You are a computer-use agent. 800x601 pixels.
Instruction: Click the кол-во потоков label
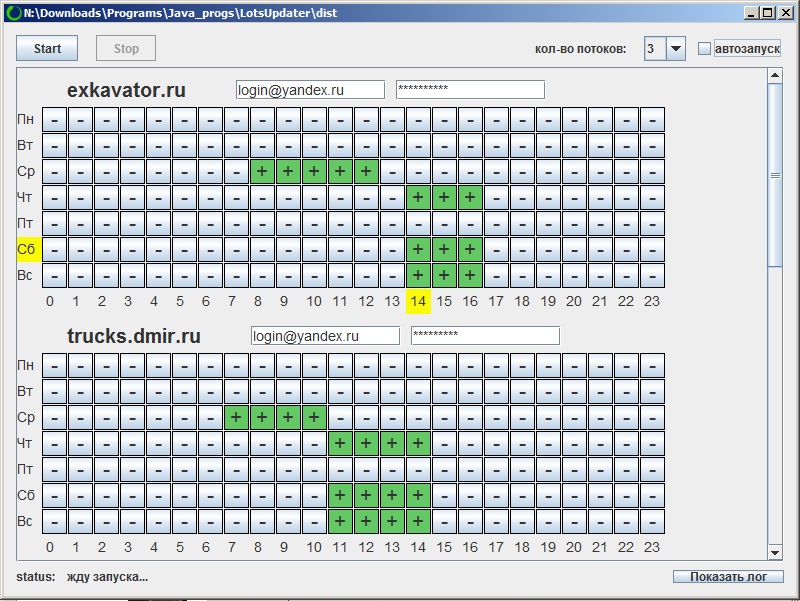(581, 49)
